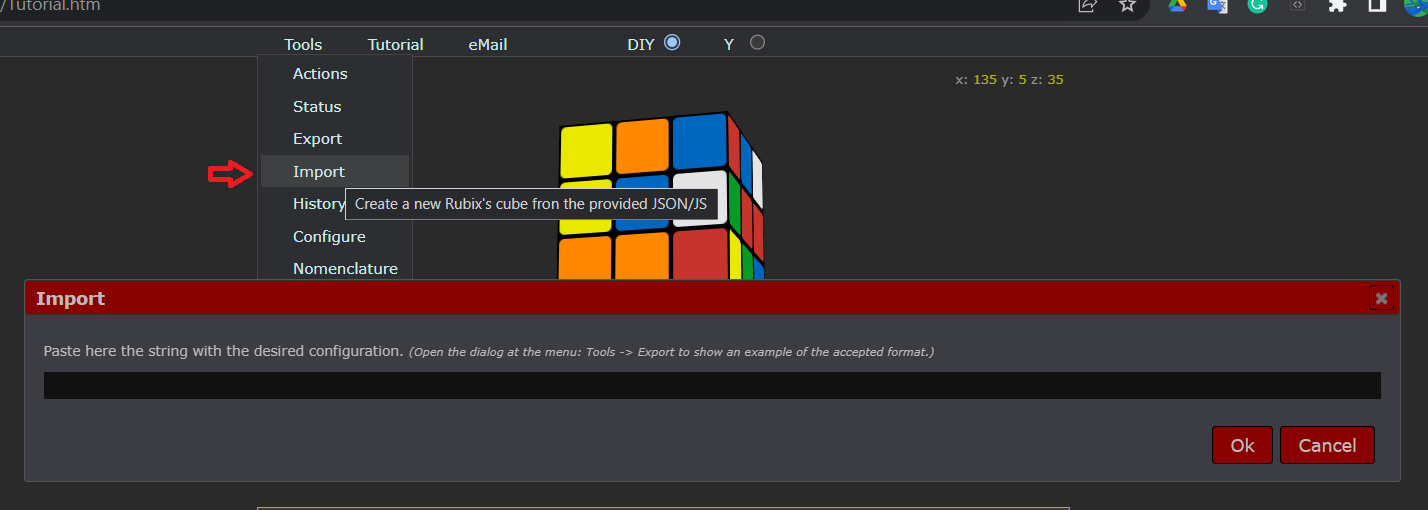Open the eMail menu

coord(488,44)
